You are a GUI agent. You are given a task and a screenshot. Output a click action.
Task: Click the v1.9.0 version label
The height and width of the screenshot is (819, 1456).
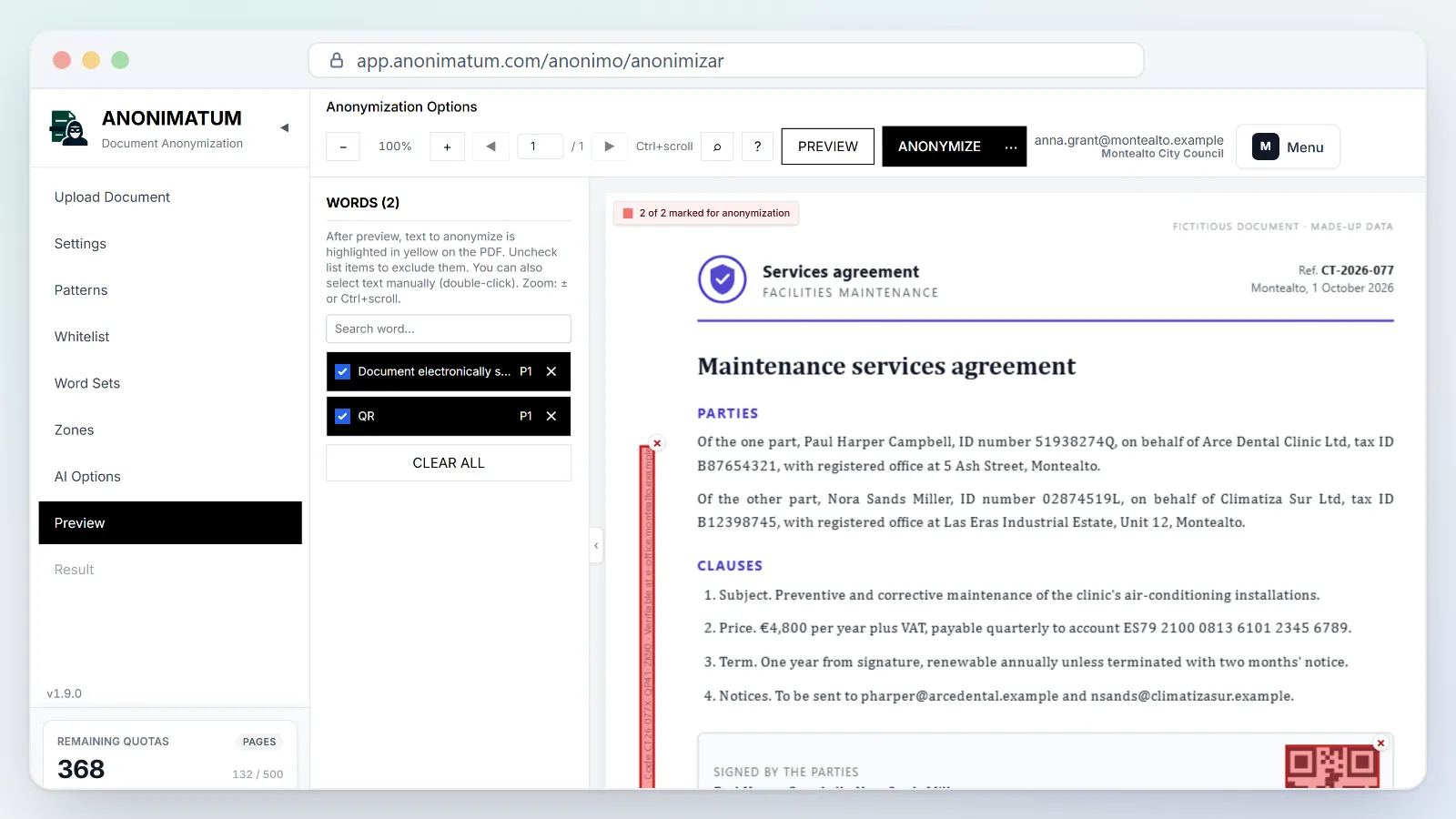tap(65, 693)
